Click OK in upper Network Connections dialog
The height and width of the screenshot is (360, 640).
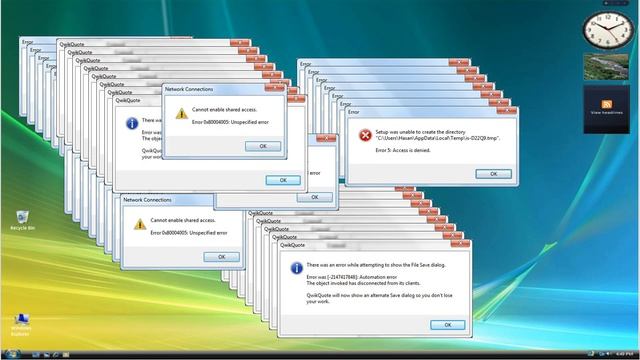pyautogui.click(x=263, y=146)
